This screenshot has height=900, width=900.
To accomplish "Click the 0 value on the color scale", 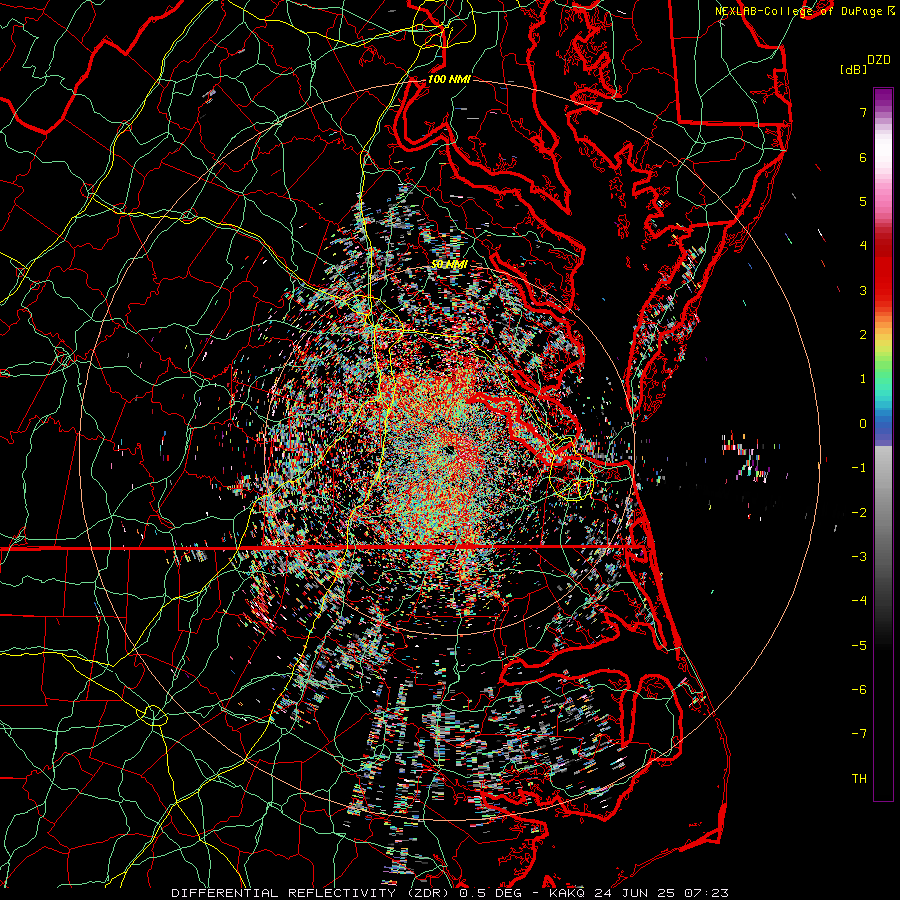I will point(863,424).
